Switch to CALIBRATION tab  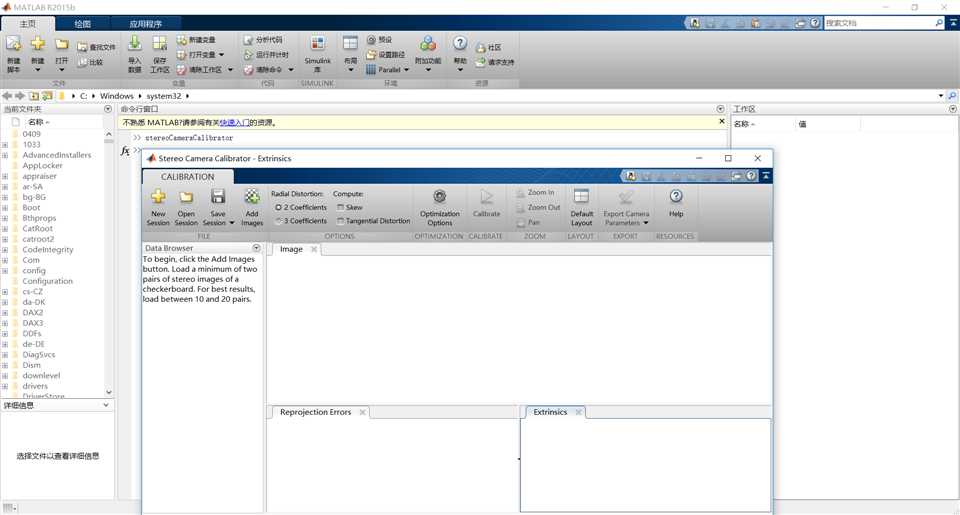click(187, 177)
